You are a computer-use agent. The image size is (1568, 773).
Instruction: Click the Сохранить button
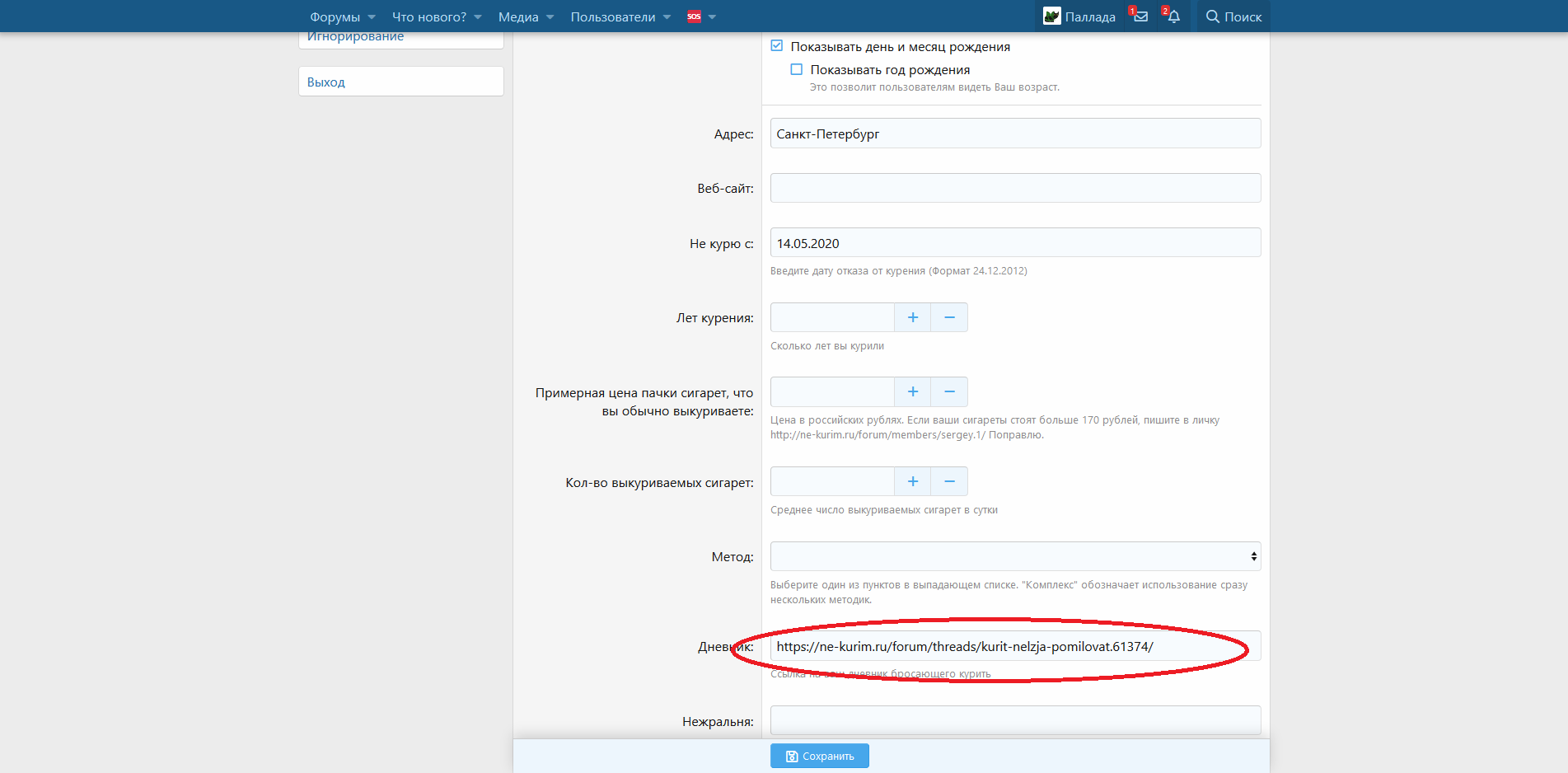820,756
